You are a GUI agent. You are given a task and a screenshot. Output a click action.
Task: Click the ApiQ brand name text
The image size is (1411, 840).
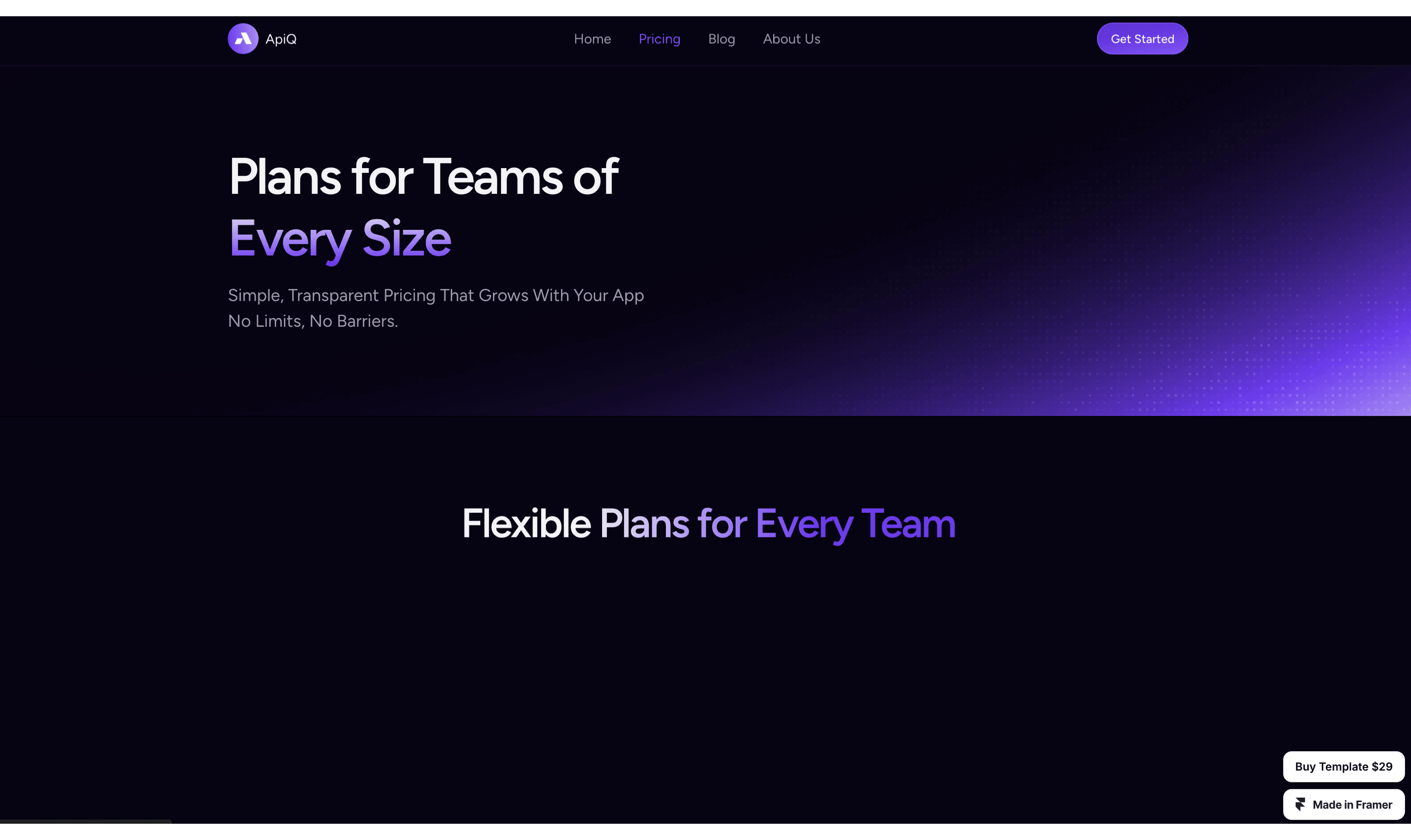(x=281, y=39)
